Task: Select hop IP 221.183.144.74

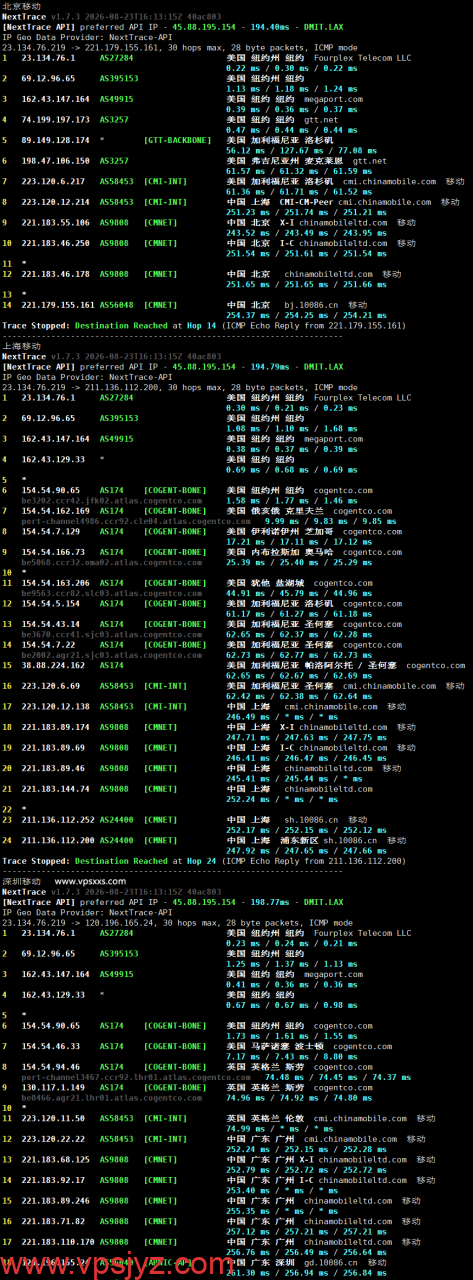Action: tap(55, 789)
